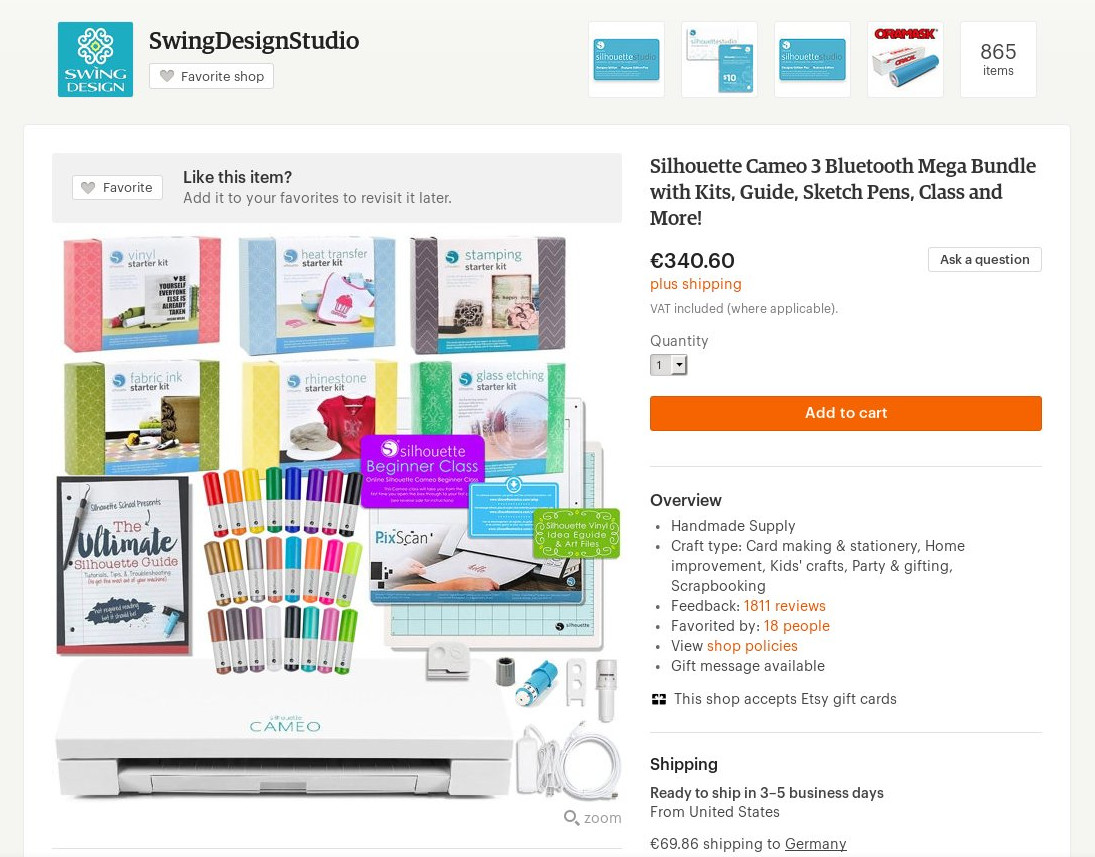Viewport: 1095px width, 857px height.
Task: Toggle Favorite shop for SwingDesignStudio
Action: tap(211, 76)
